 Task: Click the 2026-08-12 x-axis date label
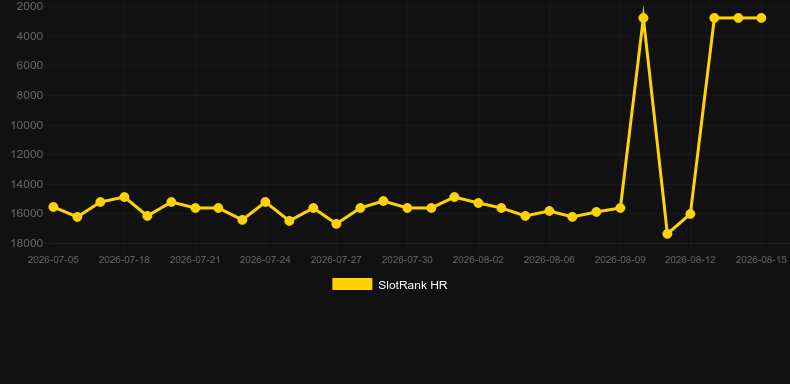tap(690, 260)
